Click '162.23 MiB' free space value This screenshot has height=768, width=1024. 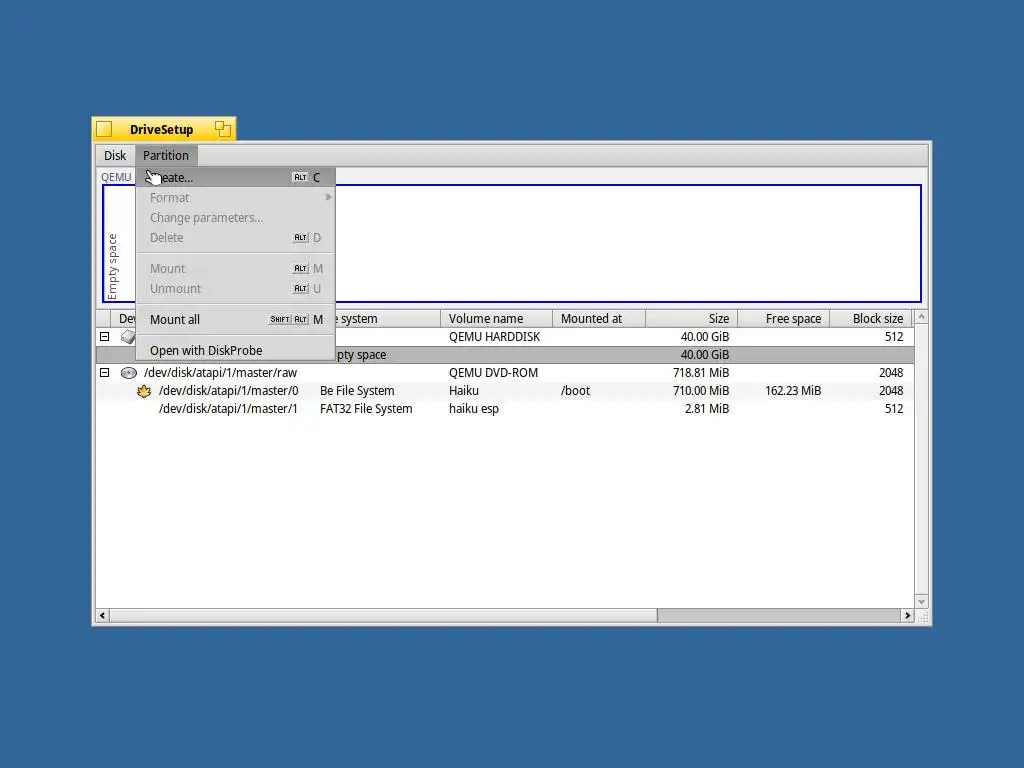point(793,391)
